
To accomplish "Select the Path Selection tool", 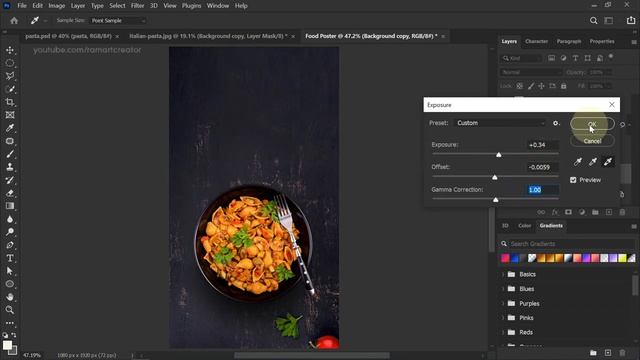I will pyautogui.click(x=10, y=271).
